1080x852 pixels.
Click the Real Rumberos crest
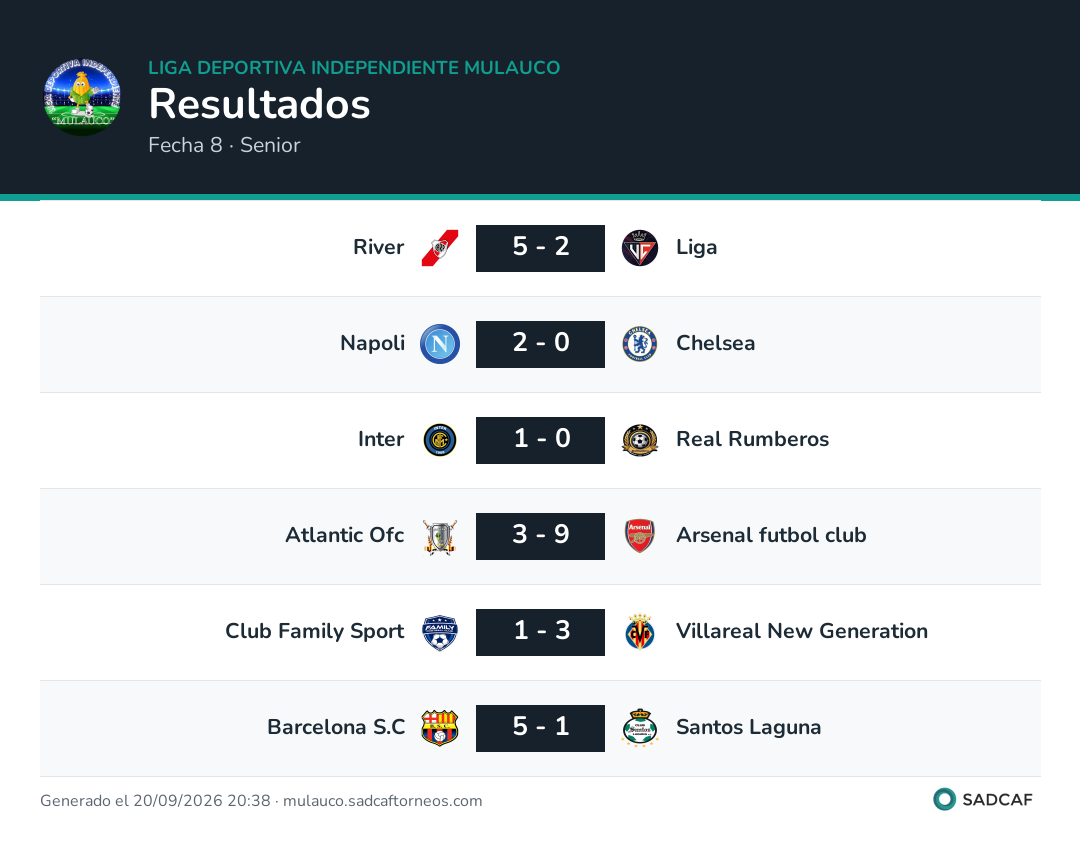coord(639,440)
